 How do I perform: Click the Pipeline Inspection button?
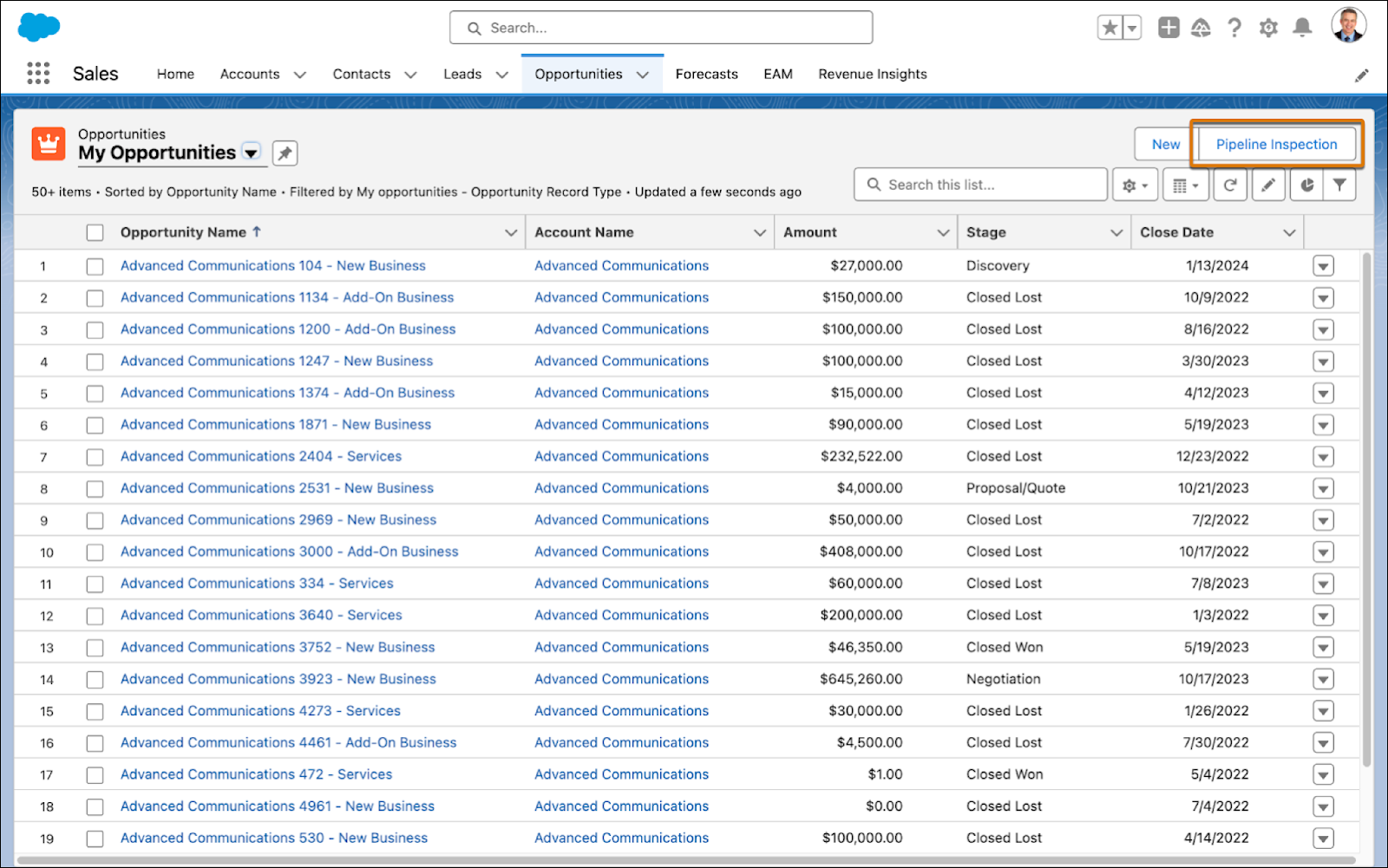click(x=1276, y=144)
